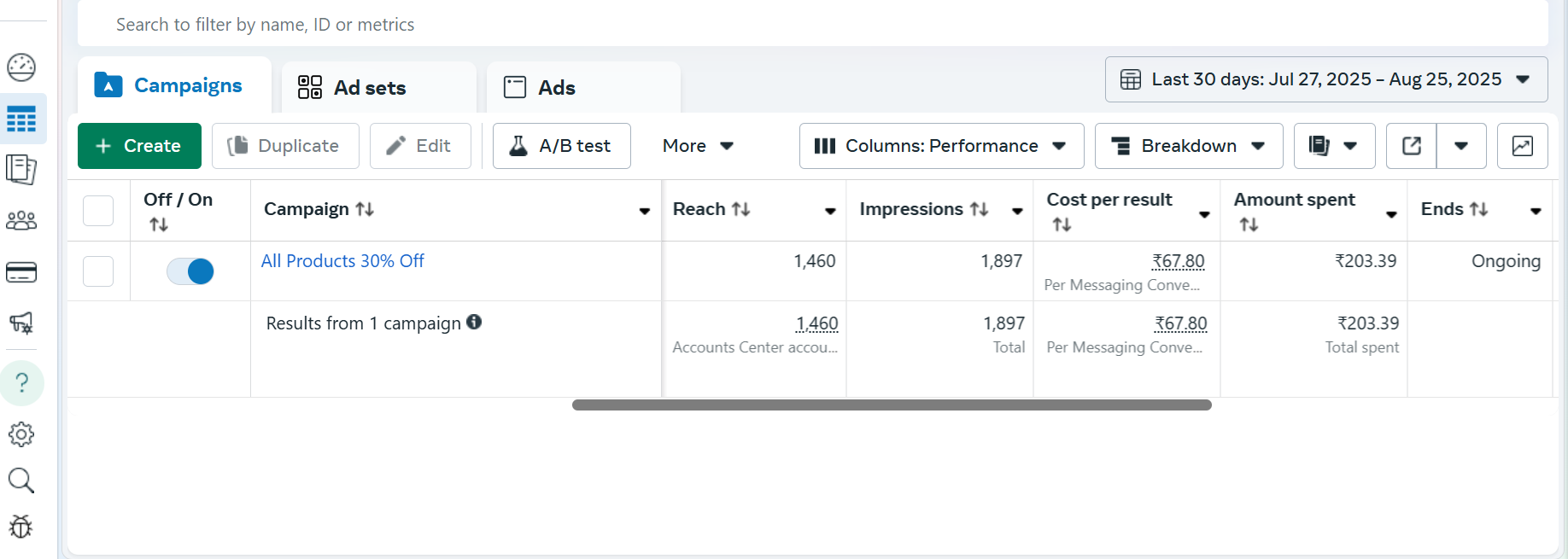This screenshot has width=1568, height=559.
Task: Check the select-all campaigns header checkbox
Action: click(x=98, y=210)
